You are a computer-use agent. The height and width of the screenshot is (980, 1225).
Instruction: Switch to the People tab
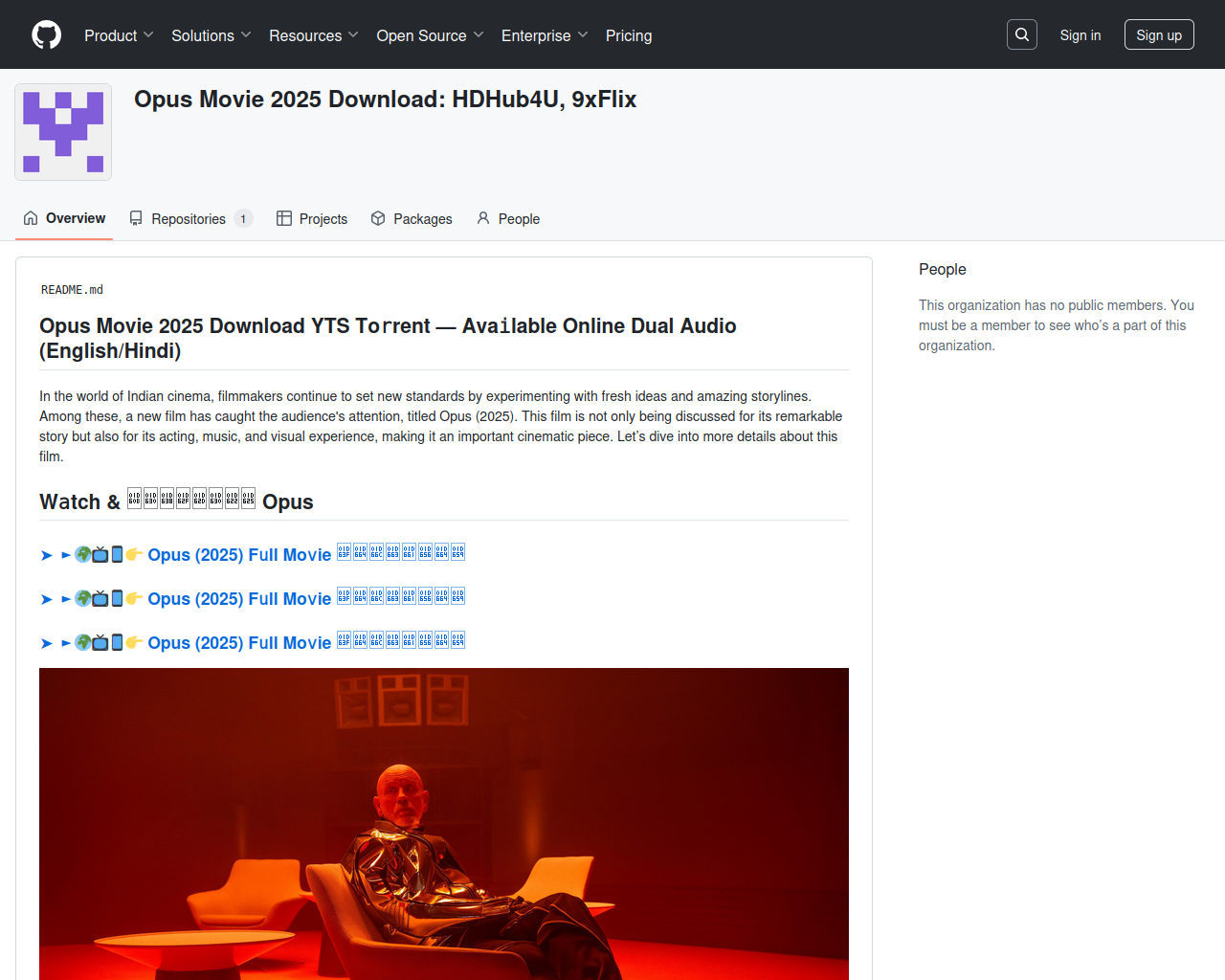508,218
